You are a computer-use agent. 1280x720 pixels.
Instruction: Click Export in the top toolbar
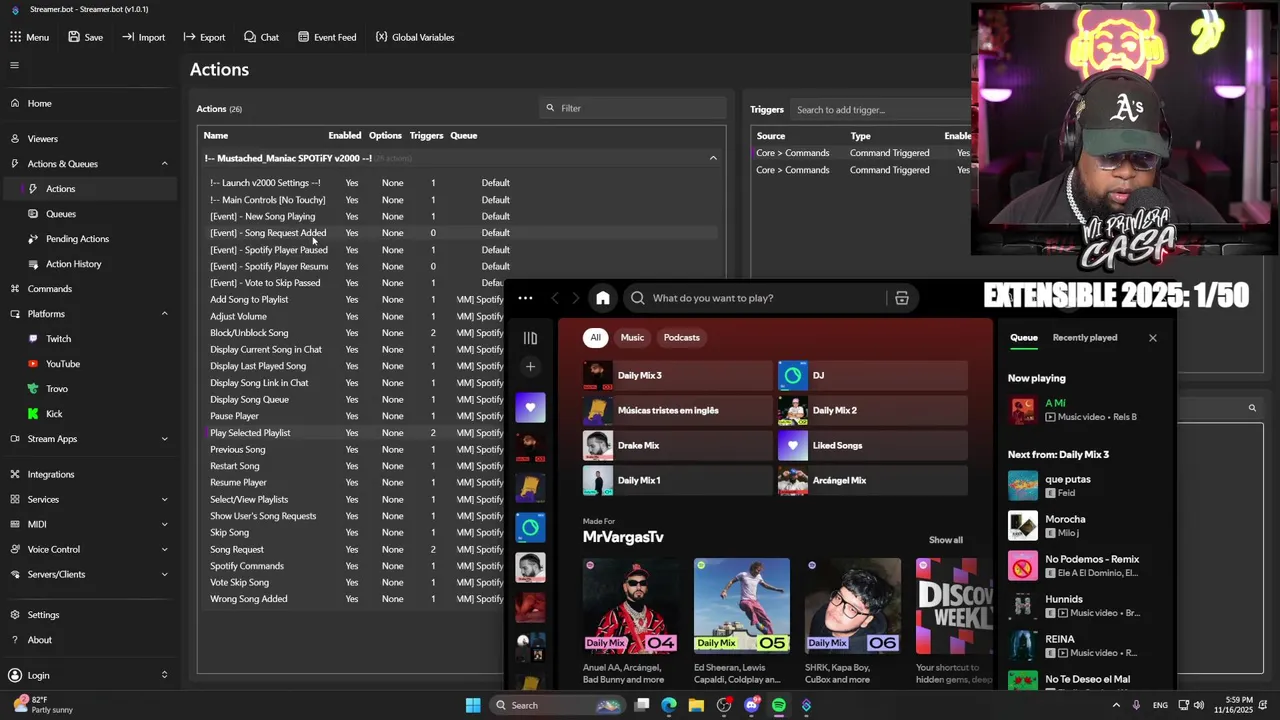(204, 37)
